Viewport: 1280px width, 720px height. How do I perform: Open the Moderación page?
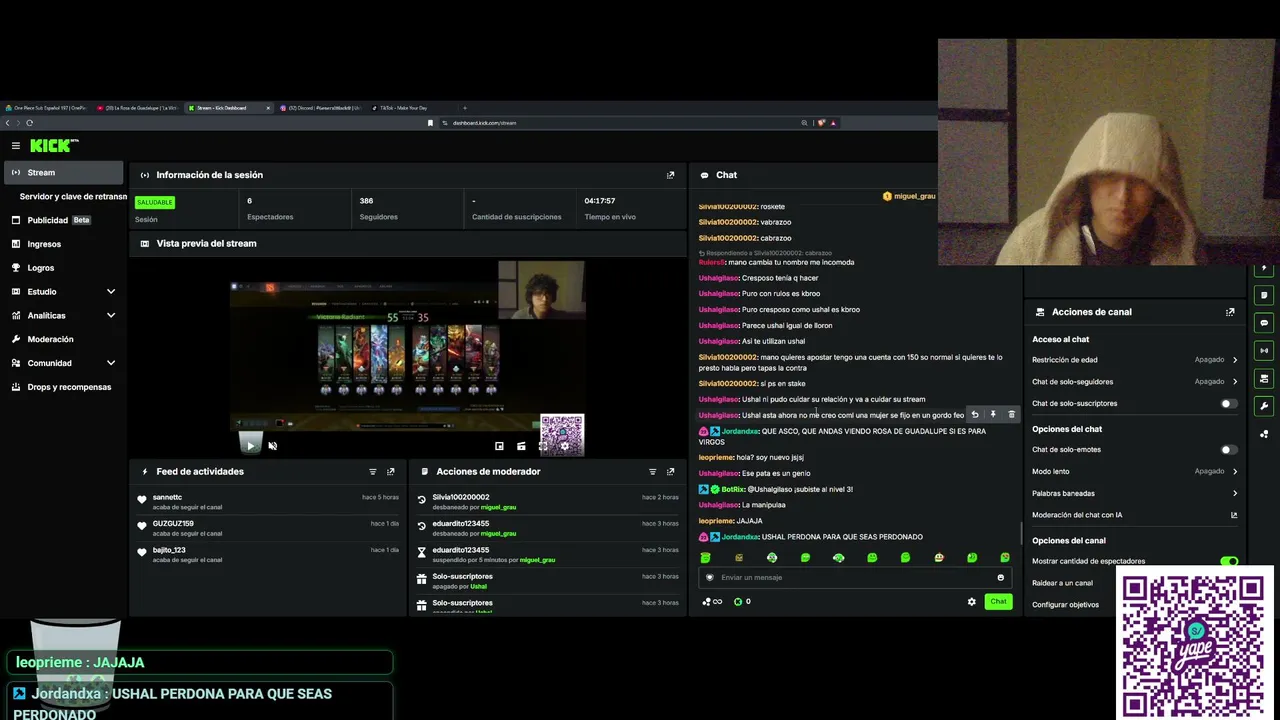(x=64, y=339)
